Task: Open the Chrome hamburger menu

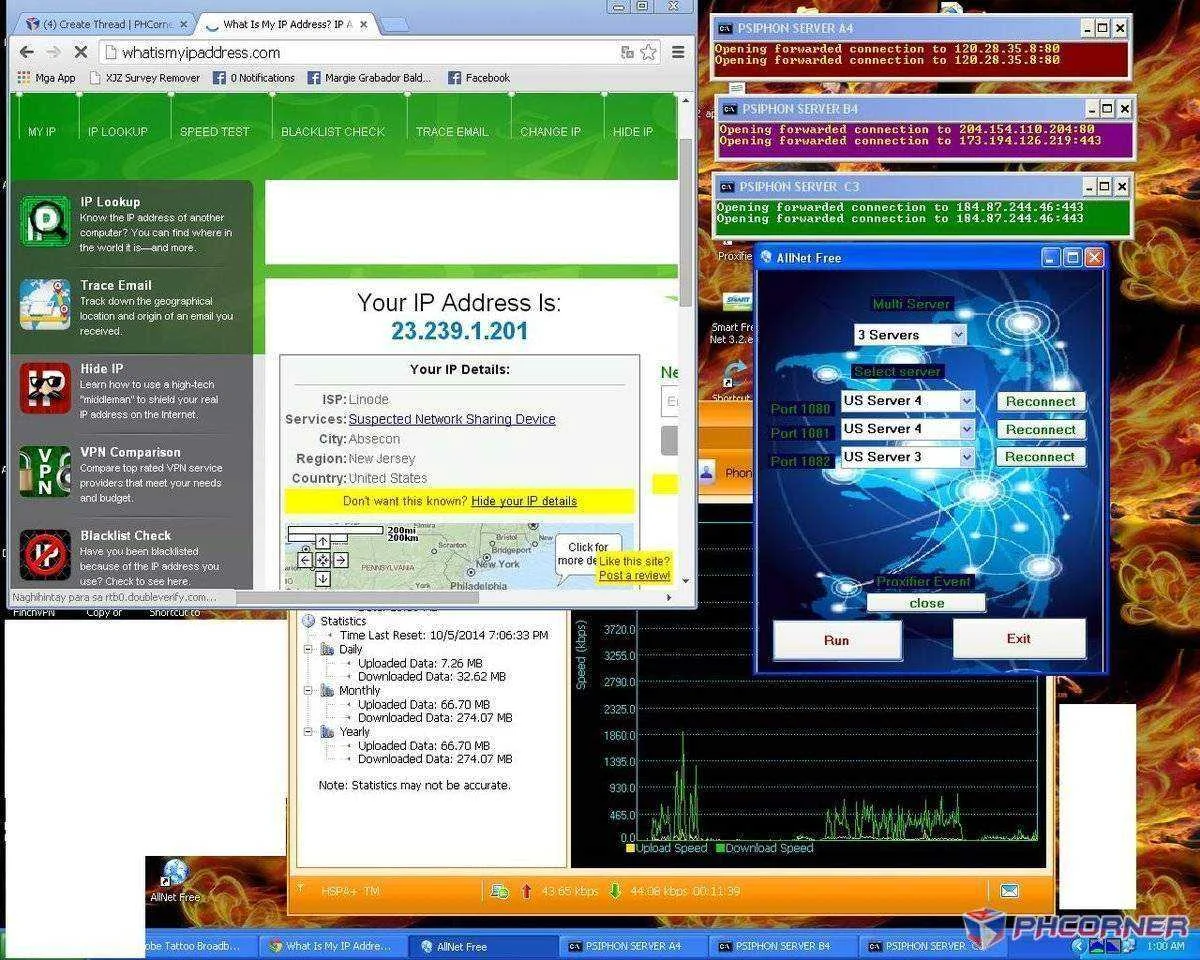Action: click(678, 52)
